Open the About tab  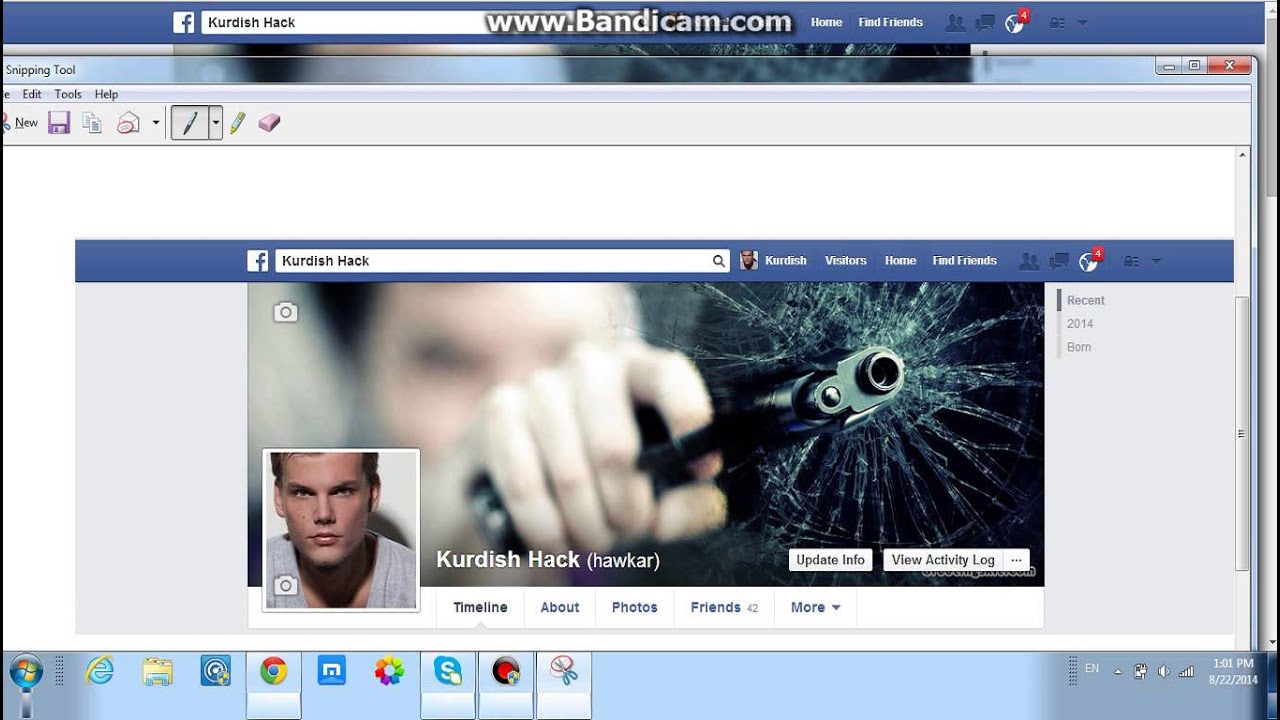click(560, 607)
